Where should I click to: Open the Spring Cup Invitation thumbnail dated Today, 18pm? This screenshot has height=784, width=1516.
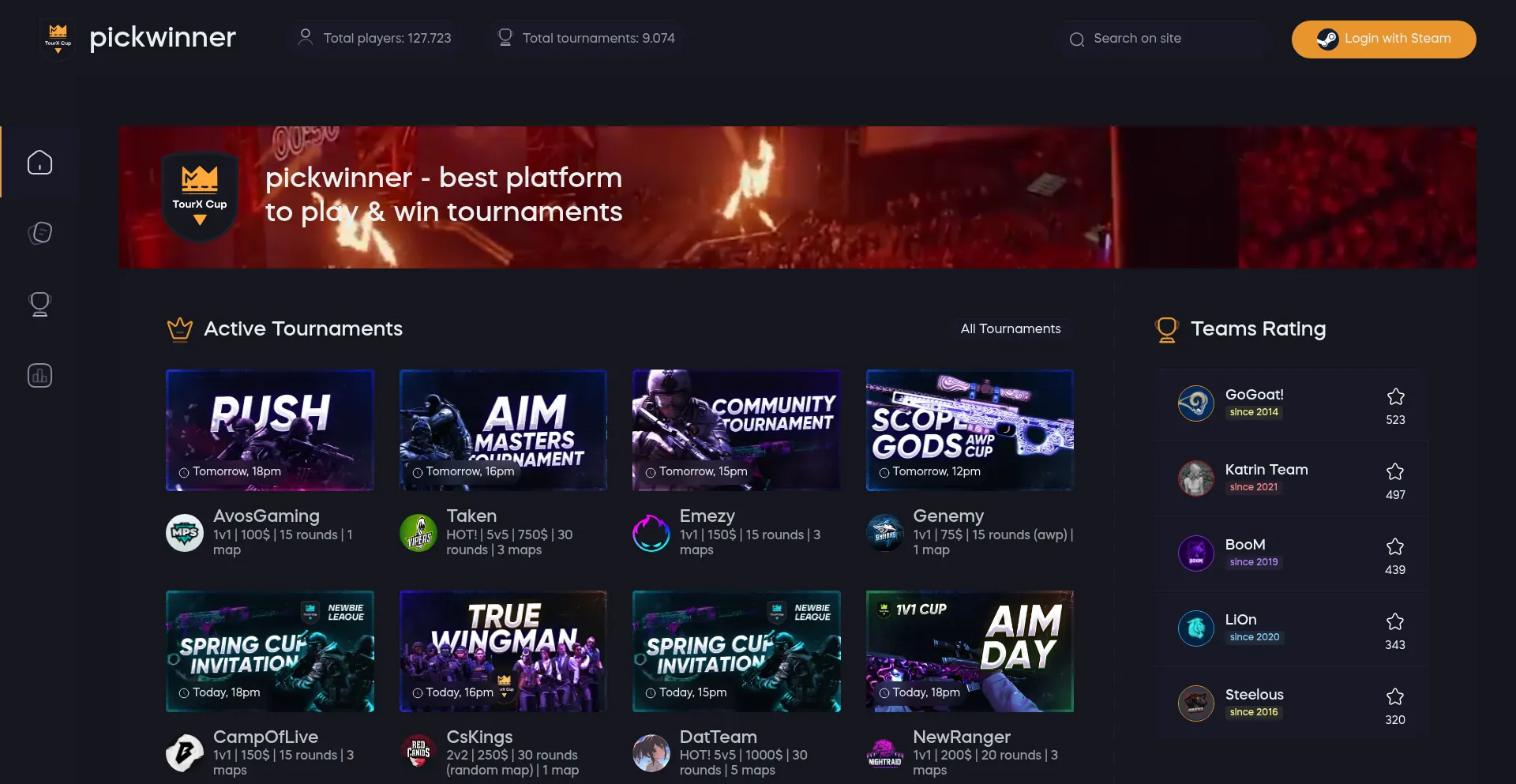[x=270, y=651]
